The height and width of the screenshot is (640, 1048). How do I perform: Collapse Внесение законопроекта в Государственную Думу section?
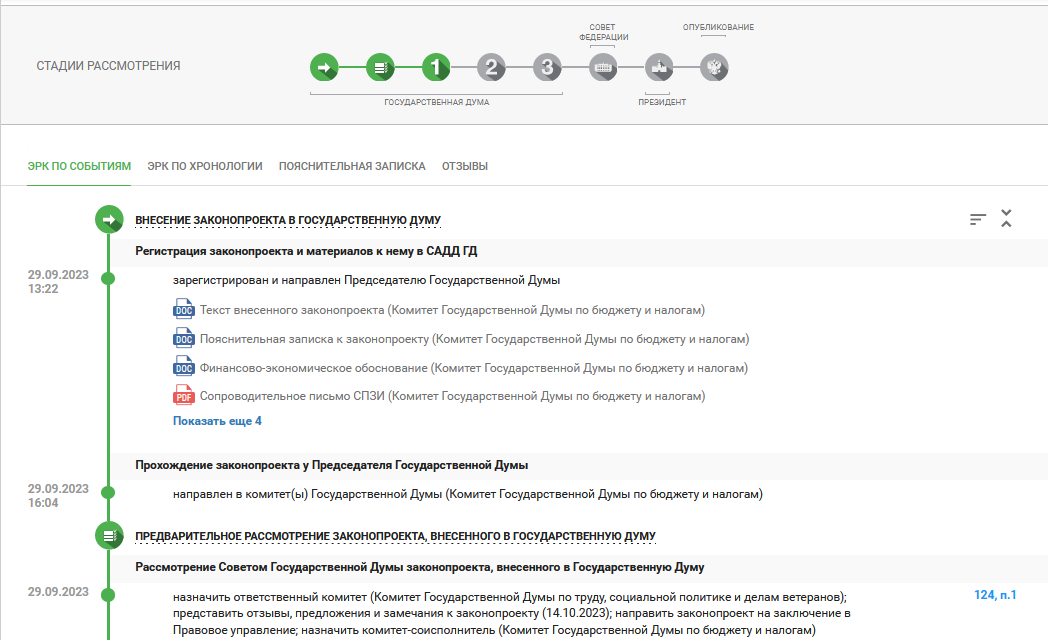(x=288, y=220)
